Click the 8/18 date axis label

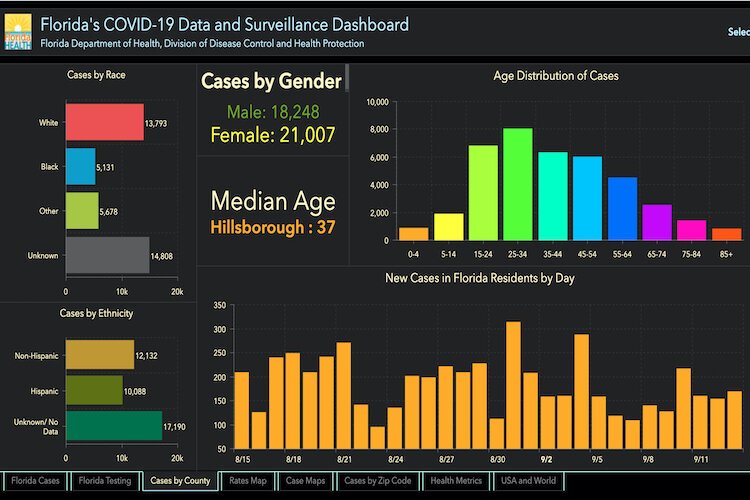tap(294, 459)
